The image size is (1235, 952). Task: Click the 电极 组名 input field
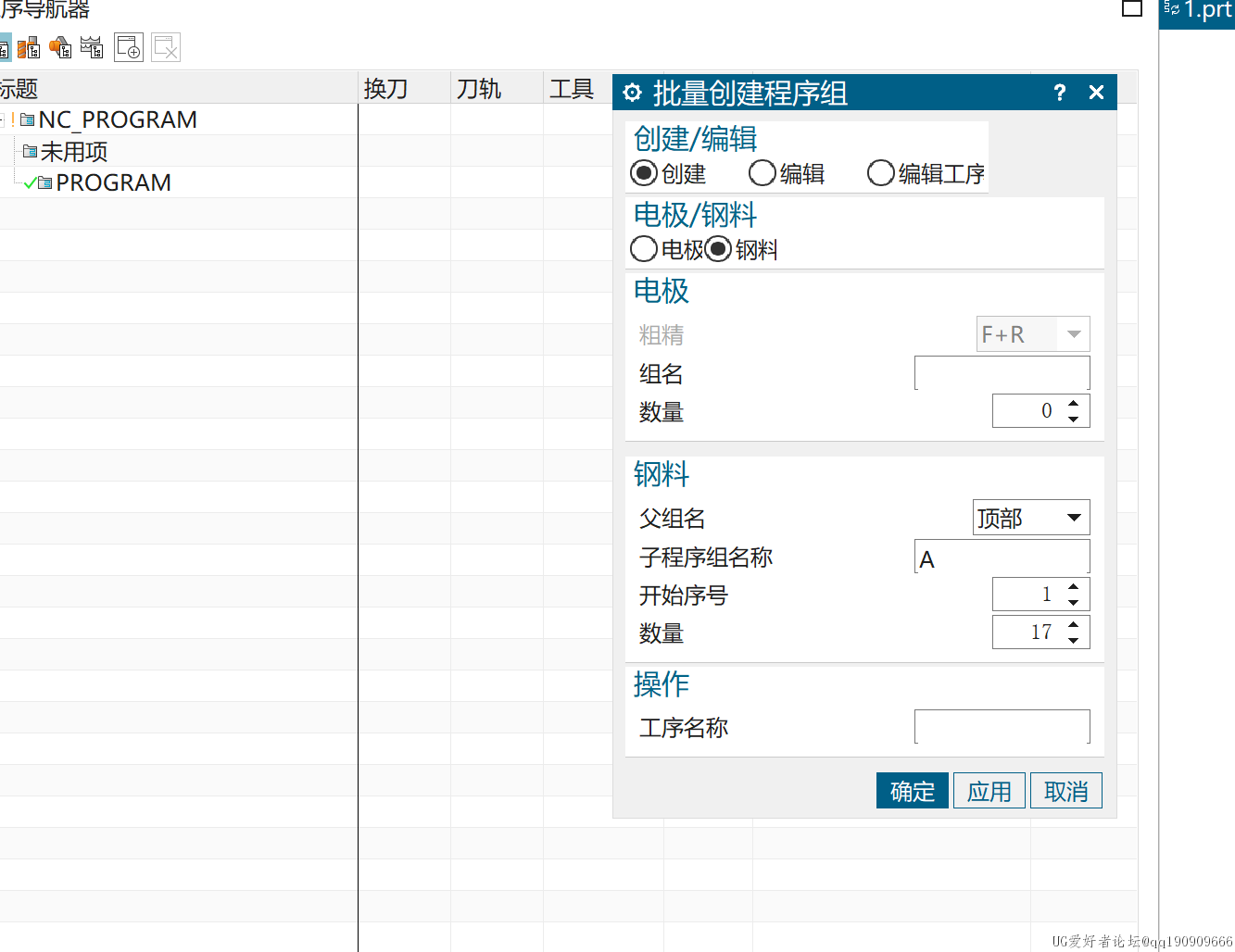pos(1002,372)
